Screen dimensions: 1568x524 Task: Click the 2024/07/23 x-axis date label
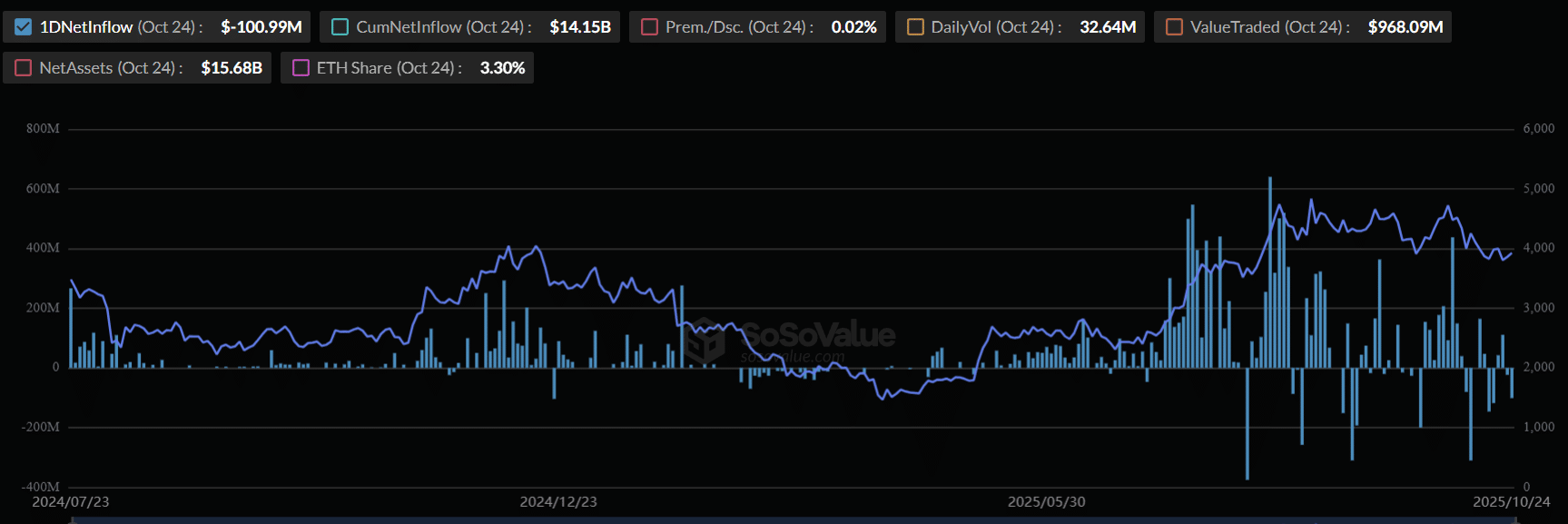(71, 501)
